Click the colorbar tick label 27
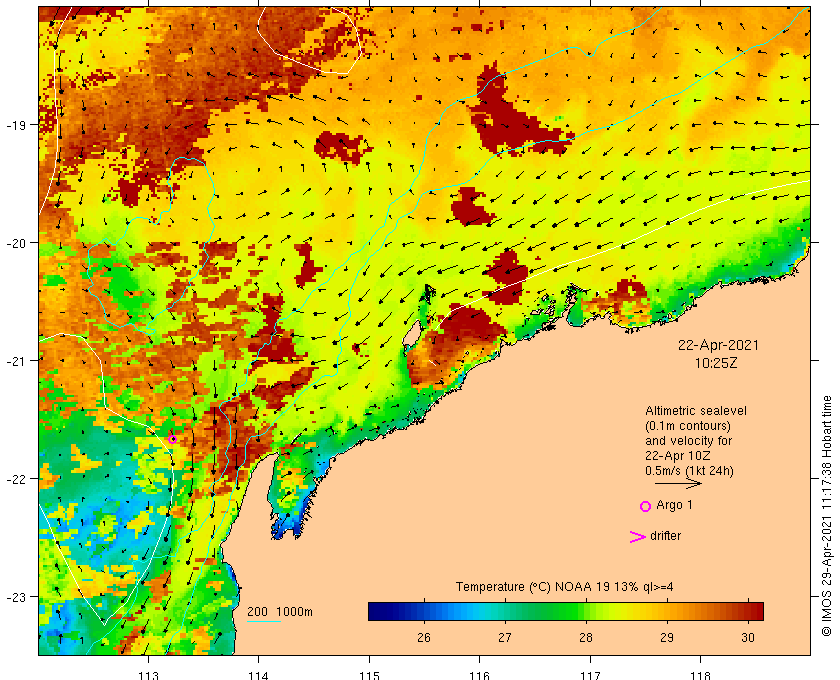 [505, 638]
